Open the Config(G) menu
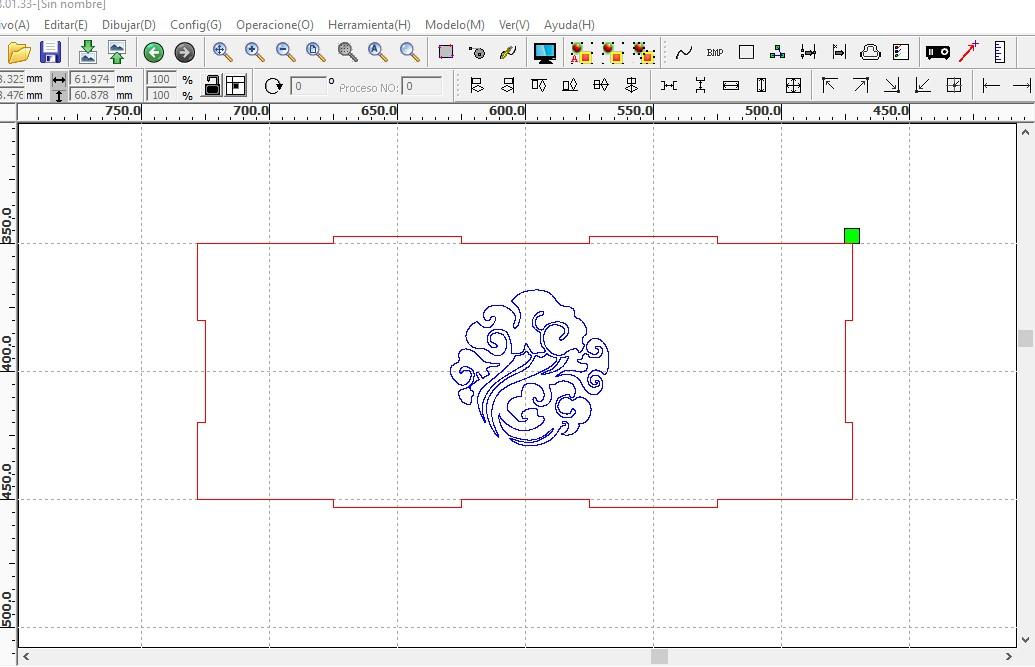Viewport: 1035px width, 667px height. pyautogui.click(x=196, y=24)
